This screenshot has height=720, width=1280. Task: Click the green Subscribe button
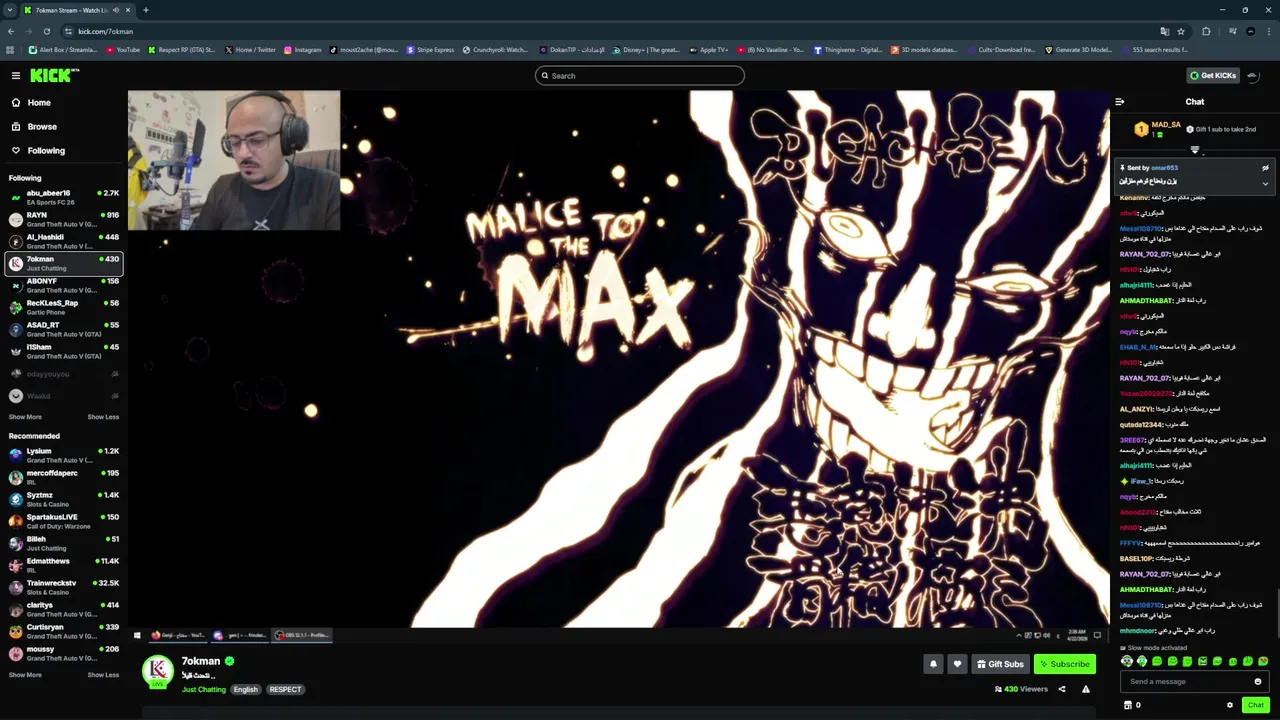pos(1065,664)
